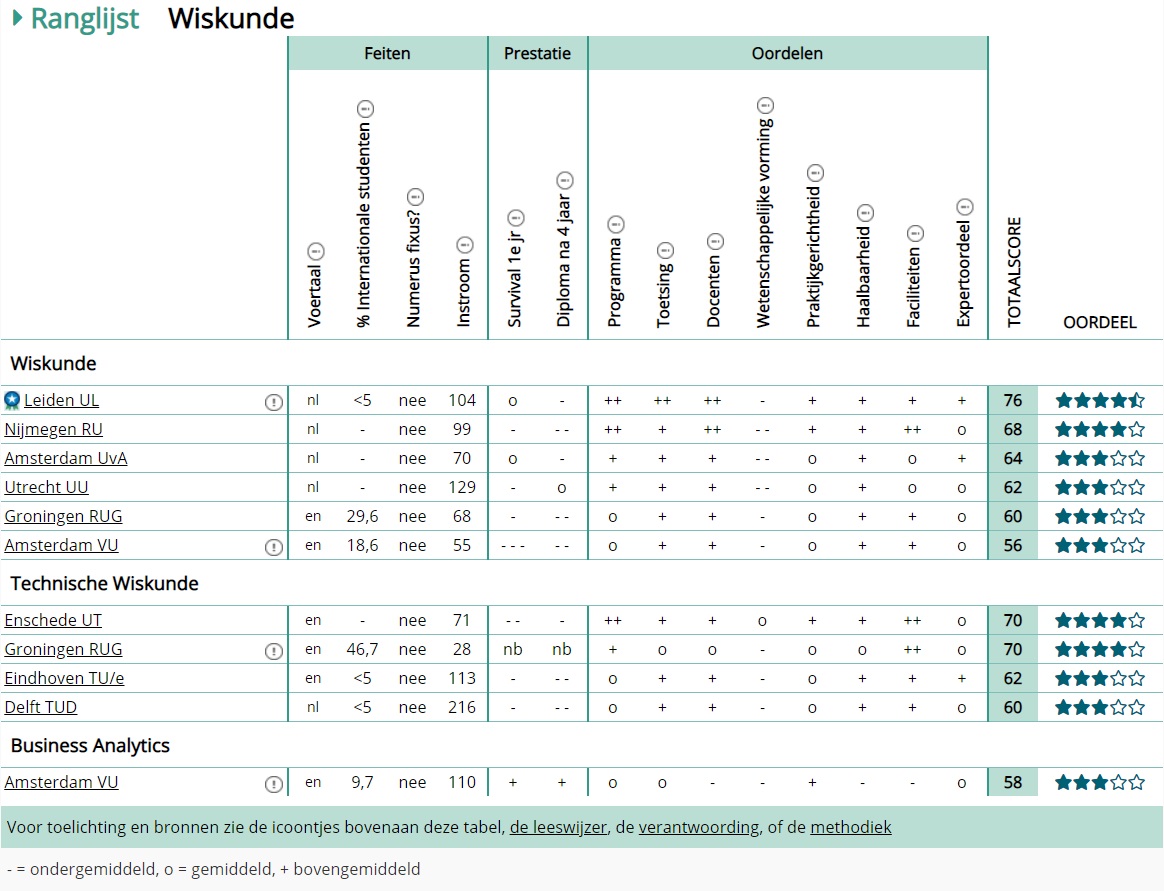Screen dimensions: 1164x891
Task: Click the Wiskunde section heading in table
Action: point(53,364)
